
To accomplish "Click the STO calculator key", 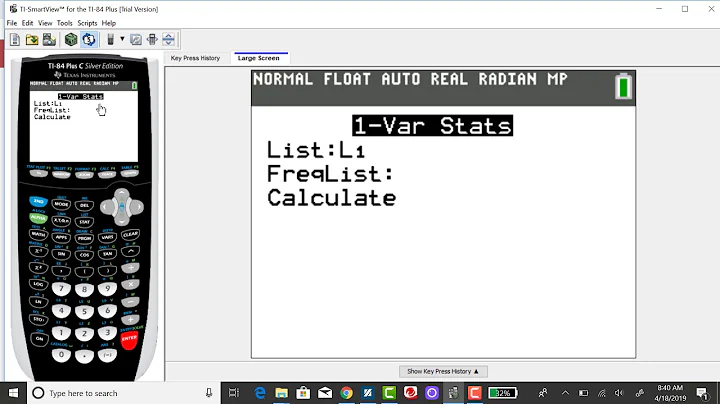I will tap(39, 319).
